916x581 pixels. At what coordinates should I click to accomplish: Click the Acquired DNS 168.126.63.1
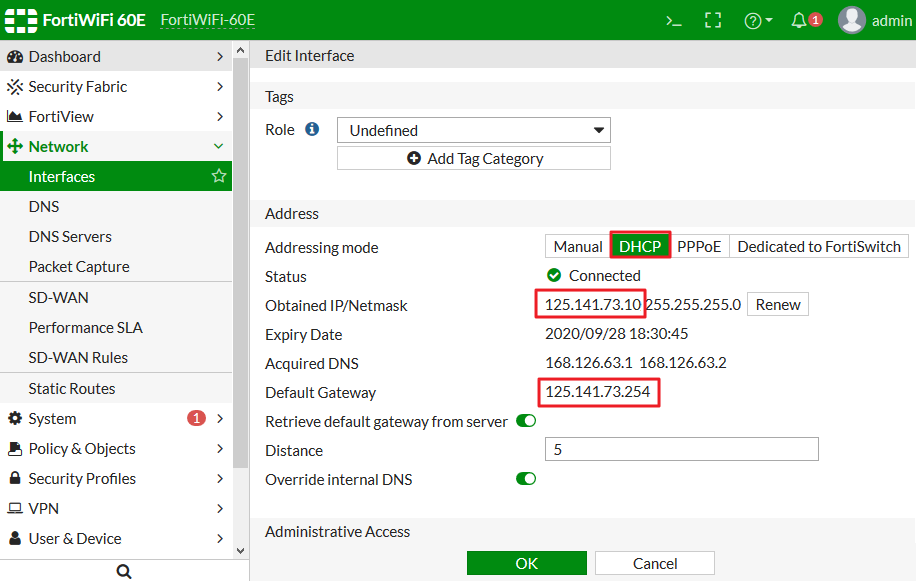[589, 363]
